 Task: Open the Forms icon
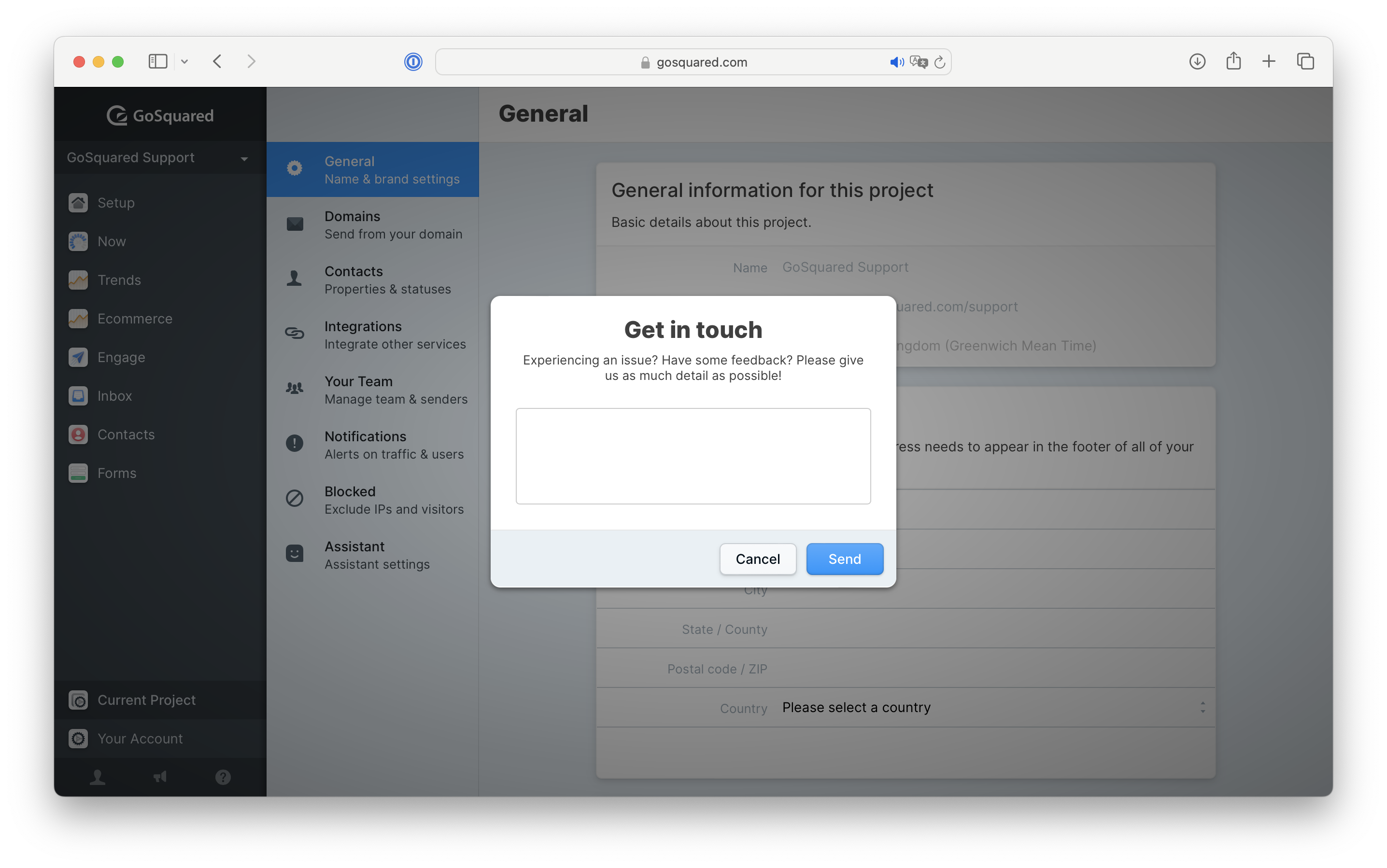point(78,473)
